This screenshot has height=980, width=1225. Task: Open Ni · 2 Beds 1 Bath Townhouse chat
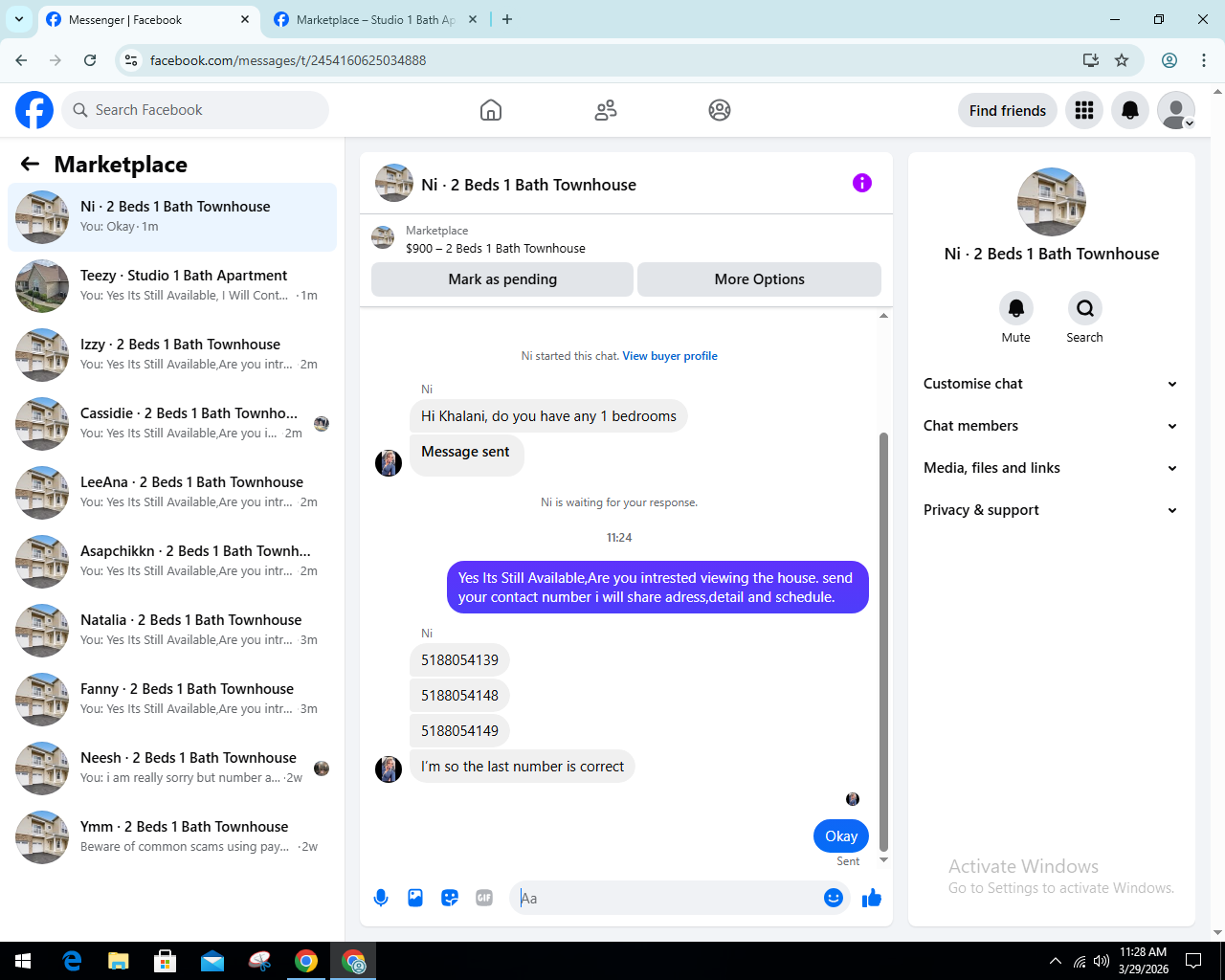click(172, 217)
